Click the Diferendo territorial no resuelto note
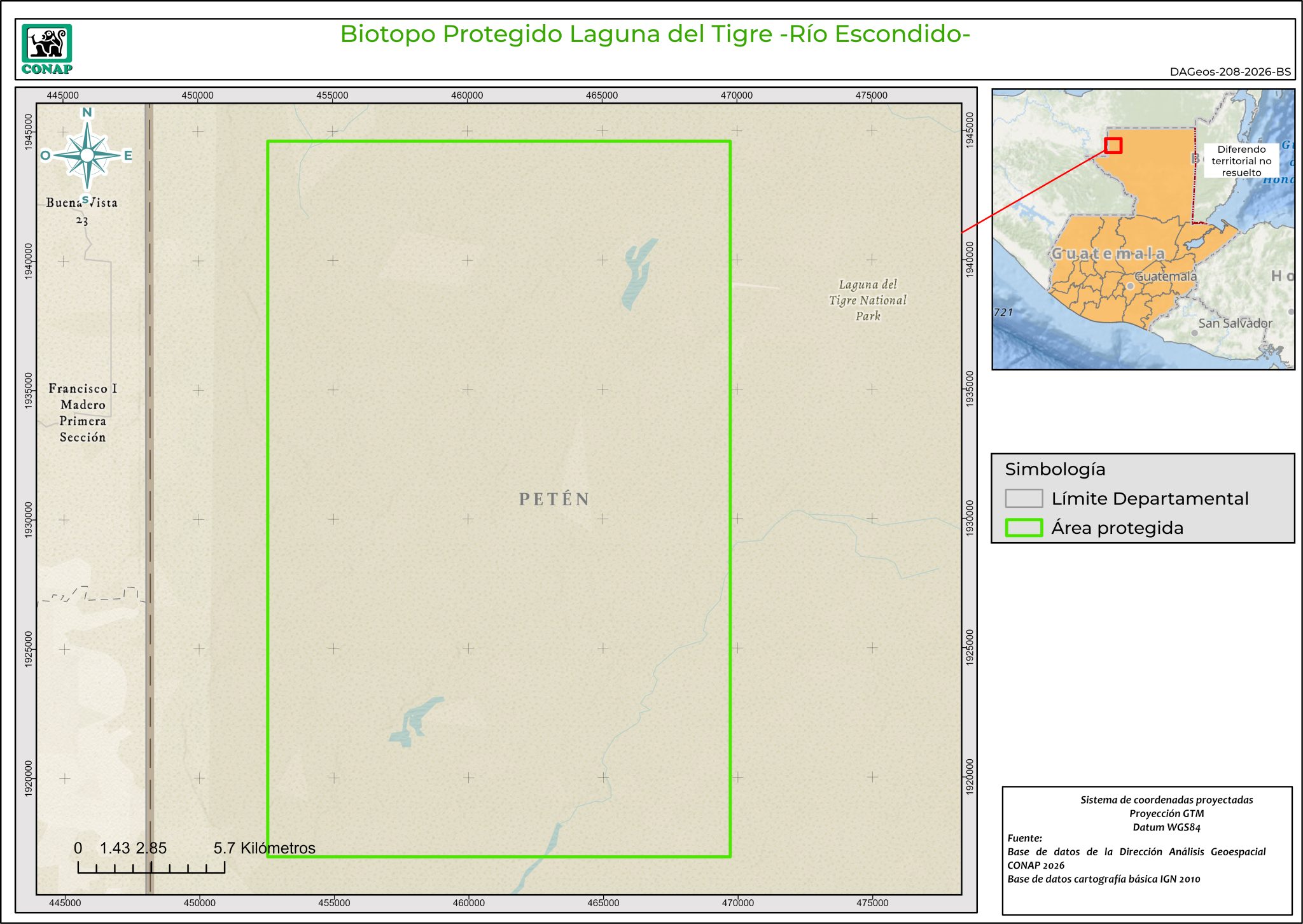This screenshot has width=1303, height=924. (1241, 161)
